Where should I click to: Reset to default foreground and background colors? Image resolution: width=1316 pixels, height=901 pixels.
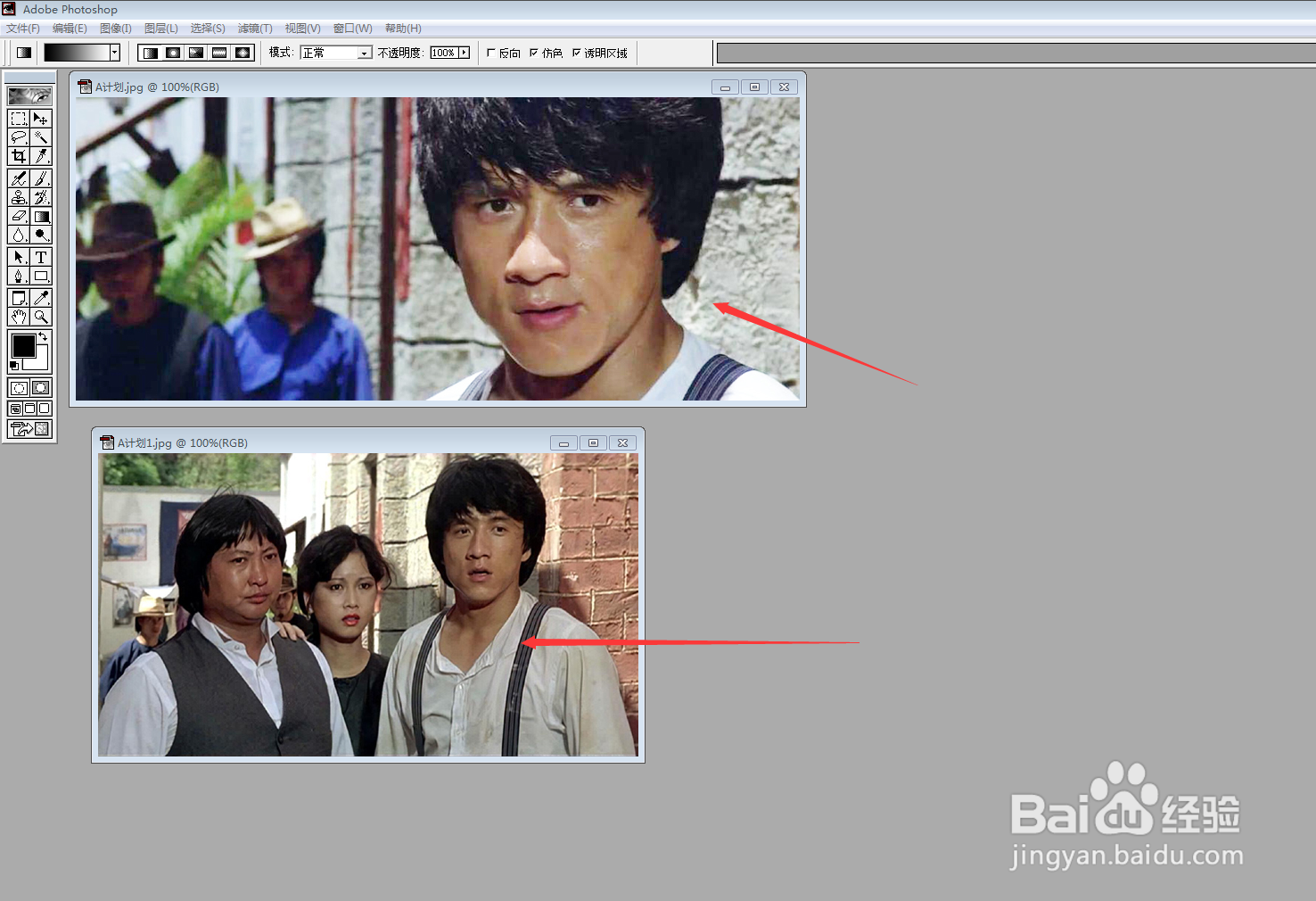point(13,366)
